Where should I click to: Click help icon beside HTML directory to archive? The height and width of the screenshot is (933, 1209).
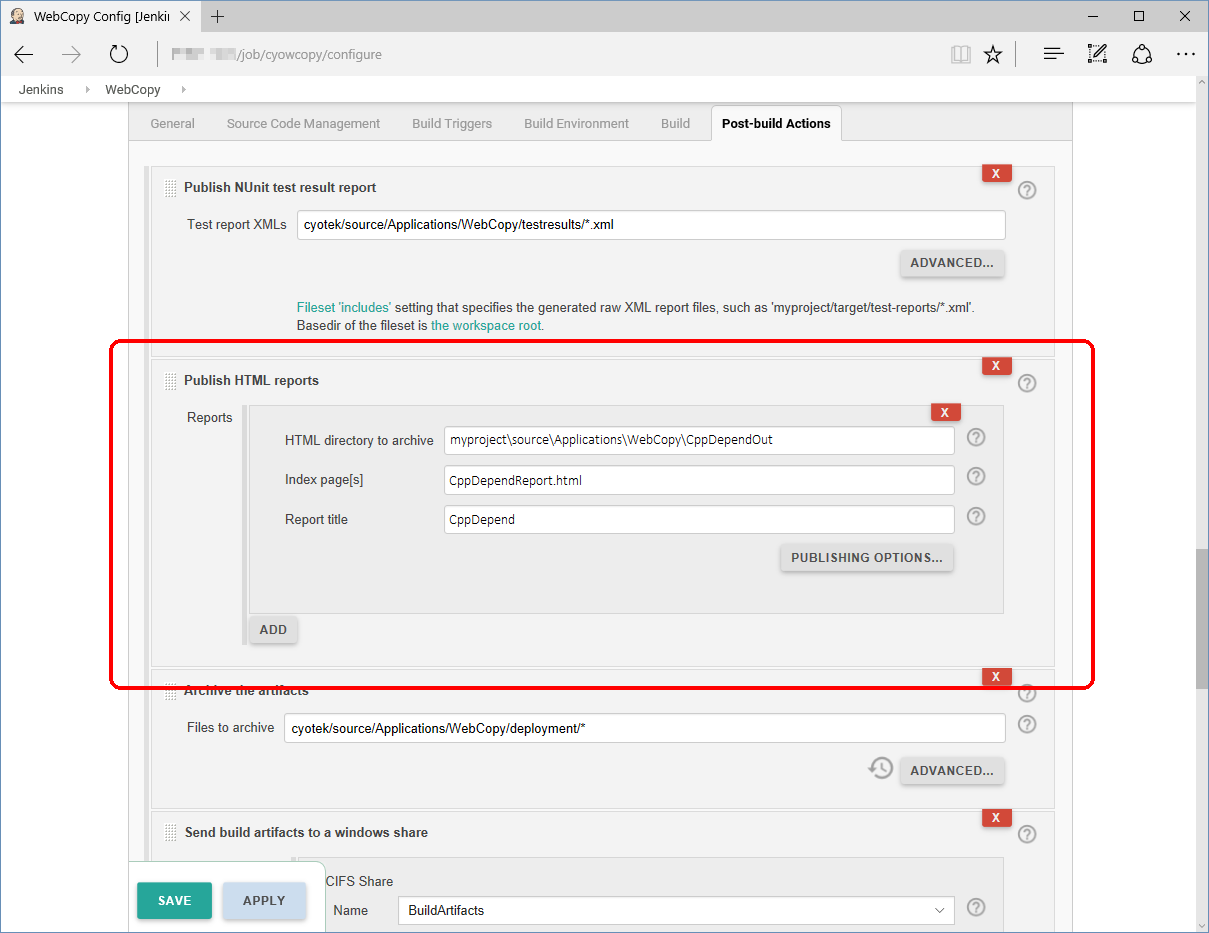(x=977, y=437)
